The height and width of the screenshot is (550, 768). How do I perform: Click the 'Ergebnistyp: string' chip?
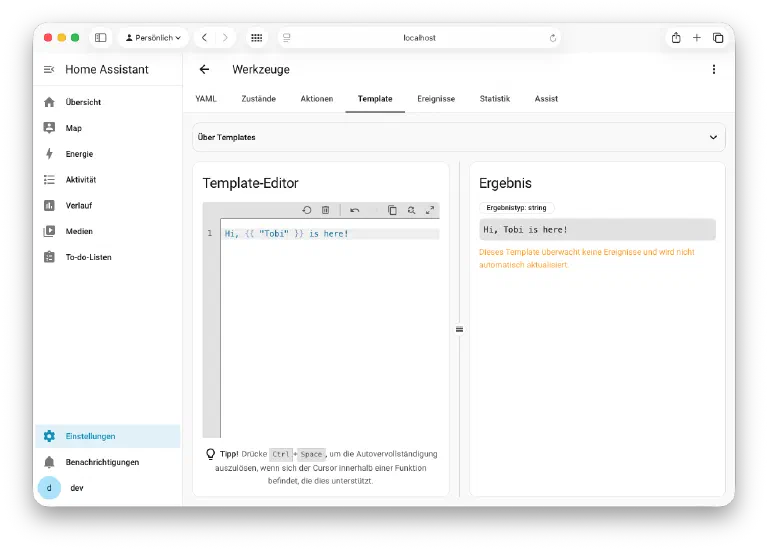coord(516,208)
